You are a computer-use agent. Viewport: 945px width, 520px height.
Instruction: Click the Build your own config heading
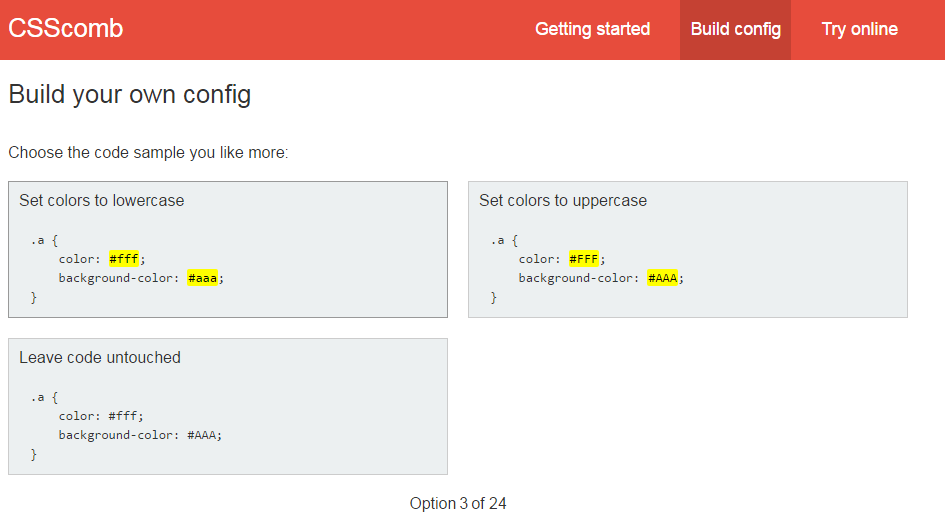(130, 95)
